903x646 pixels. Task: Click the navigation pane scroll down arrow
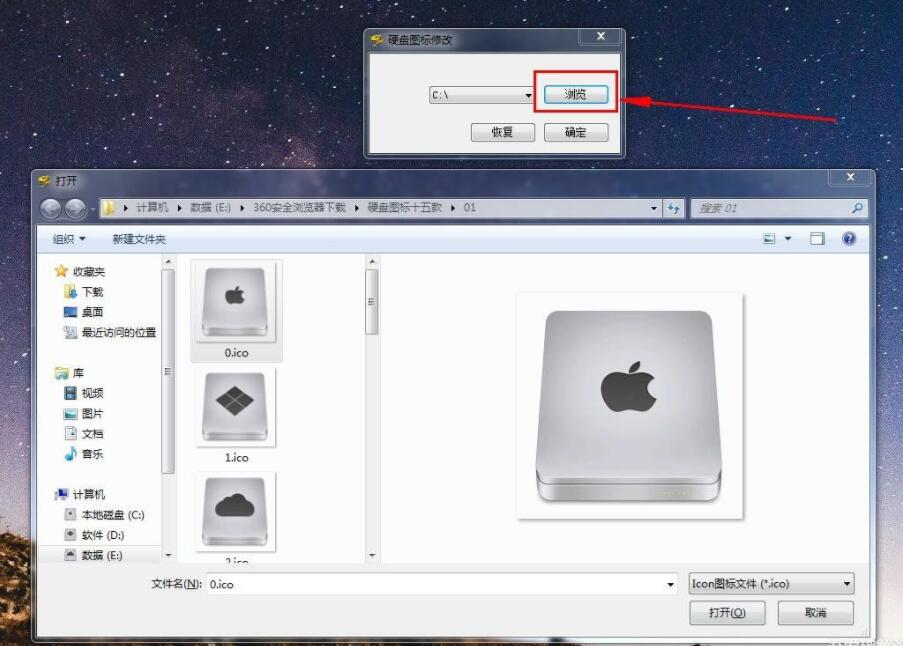click(168, 556)
